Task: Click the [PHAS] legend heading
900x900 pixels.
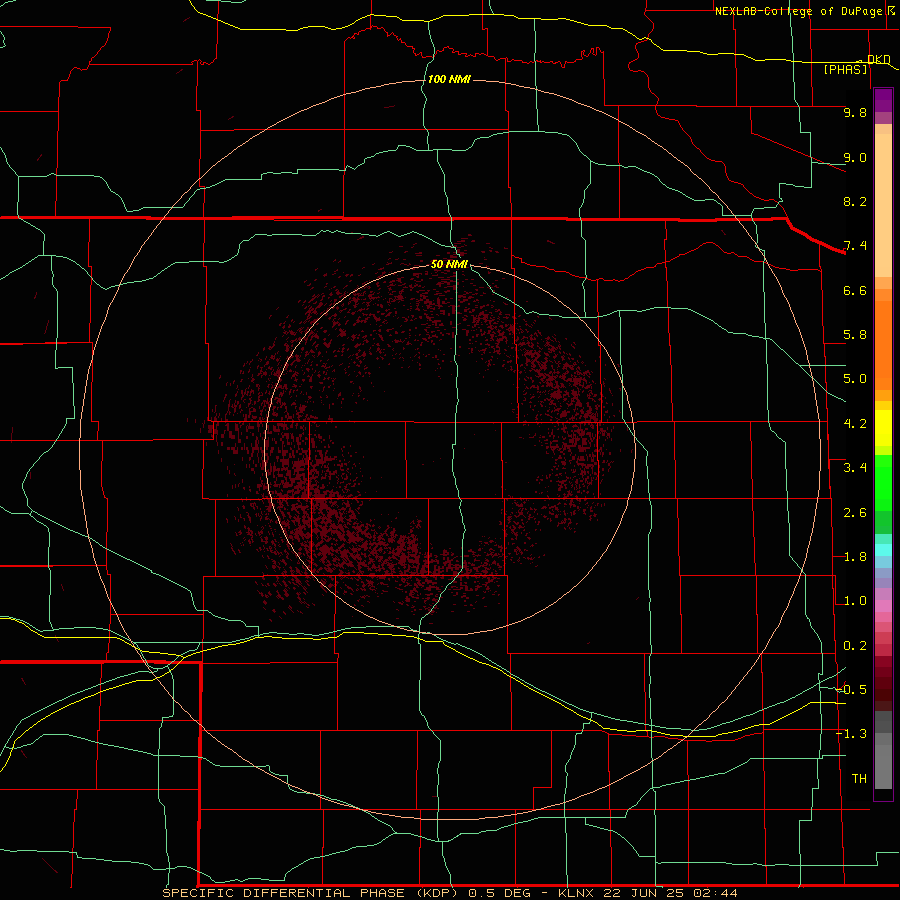Action: 845,70
